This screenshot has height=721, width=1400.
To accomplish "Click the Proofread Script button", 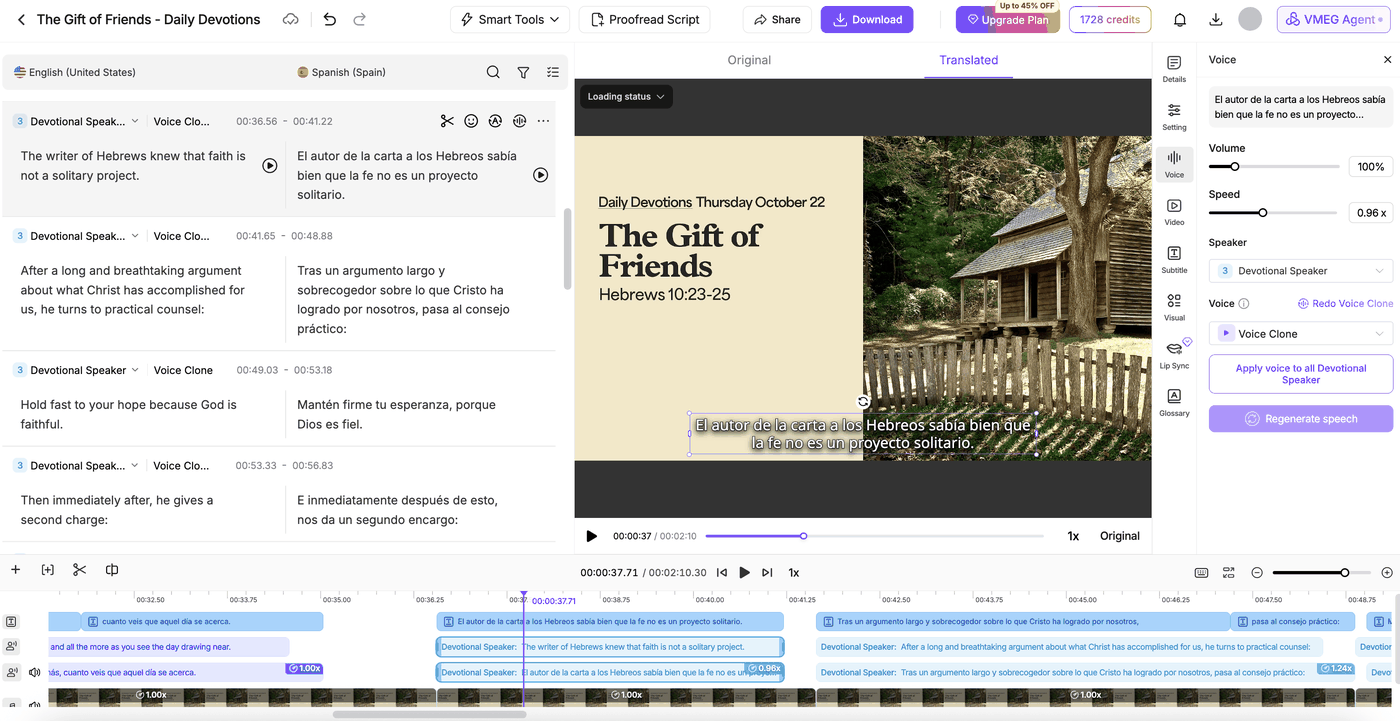I will click(645, 19).
